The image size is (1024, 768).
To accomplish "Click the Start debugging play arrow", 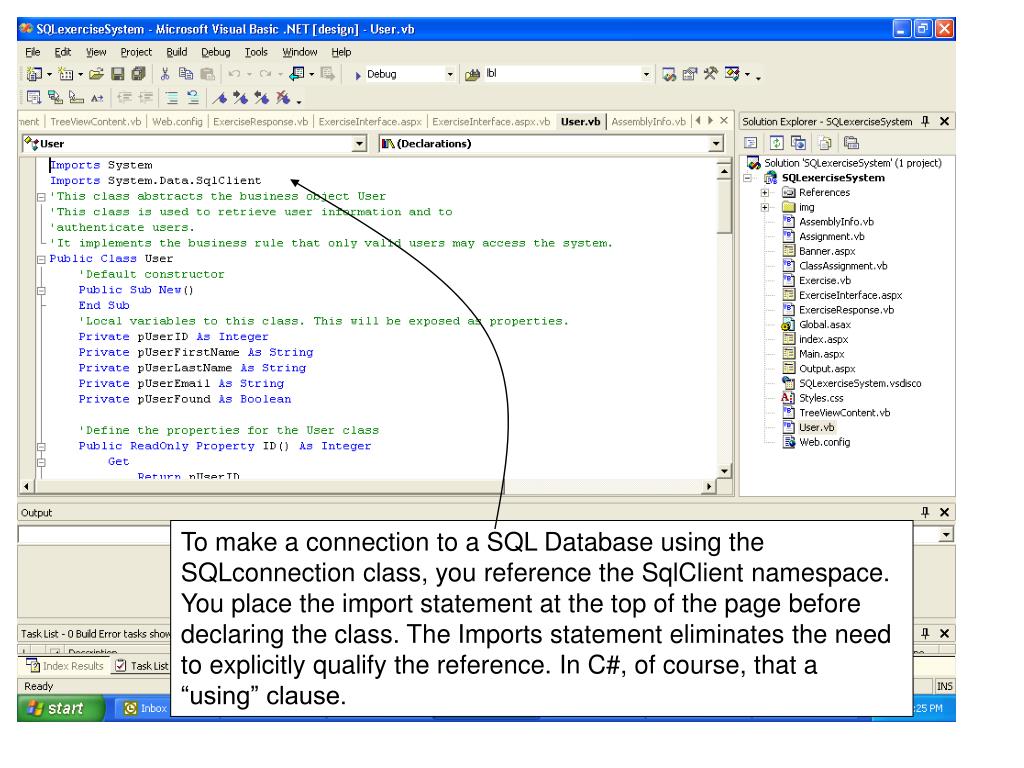I will point(358,75).
